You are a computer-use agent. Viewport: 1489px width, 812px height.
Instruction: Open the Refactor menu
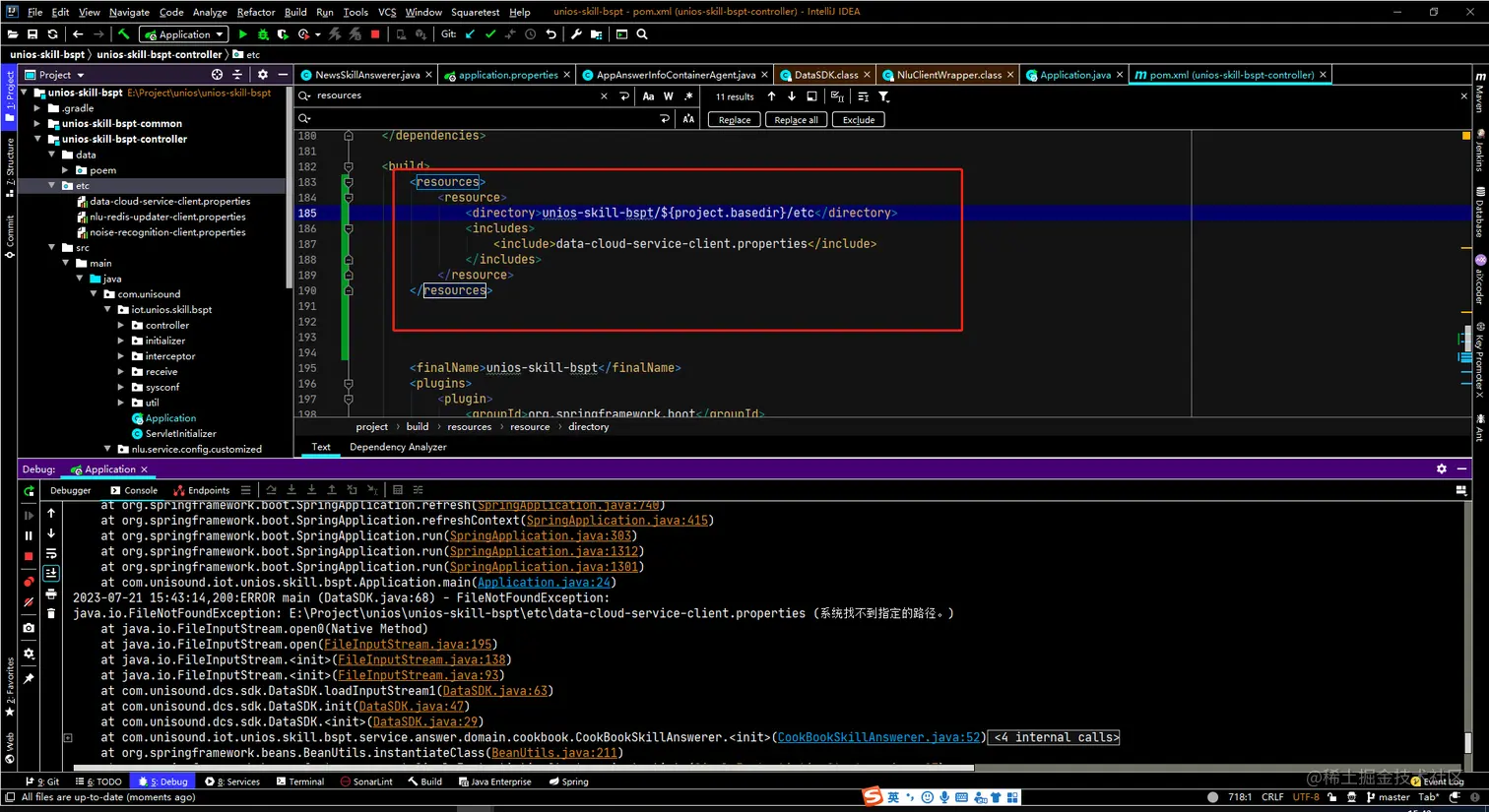click(256, 12)
